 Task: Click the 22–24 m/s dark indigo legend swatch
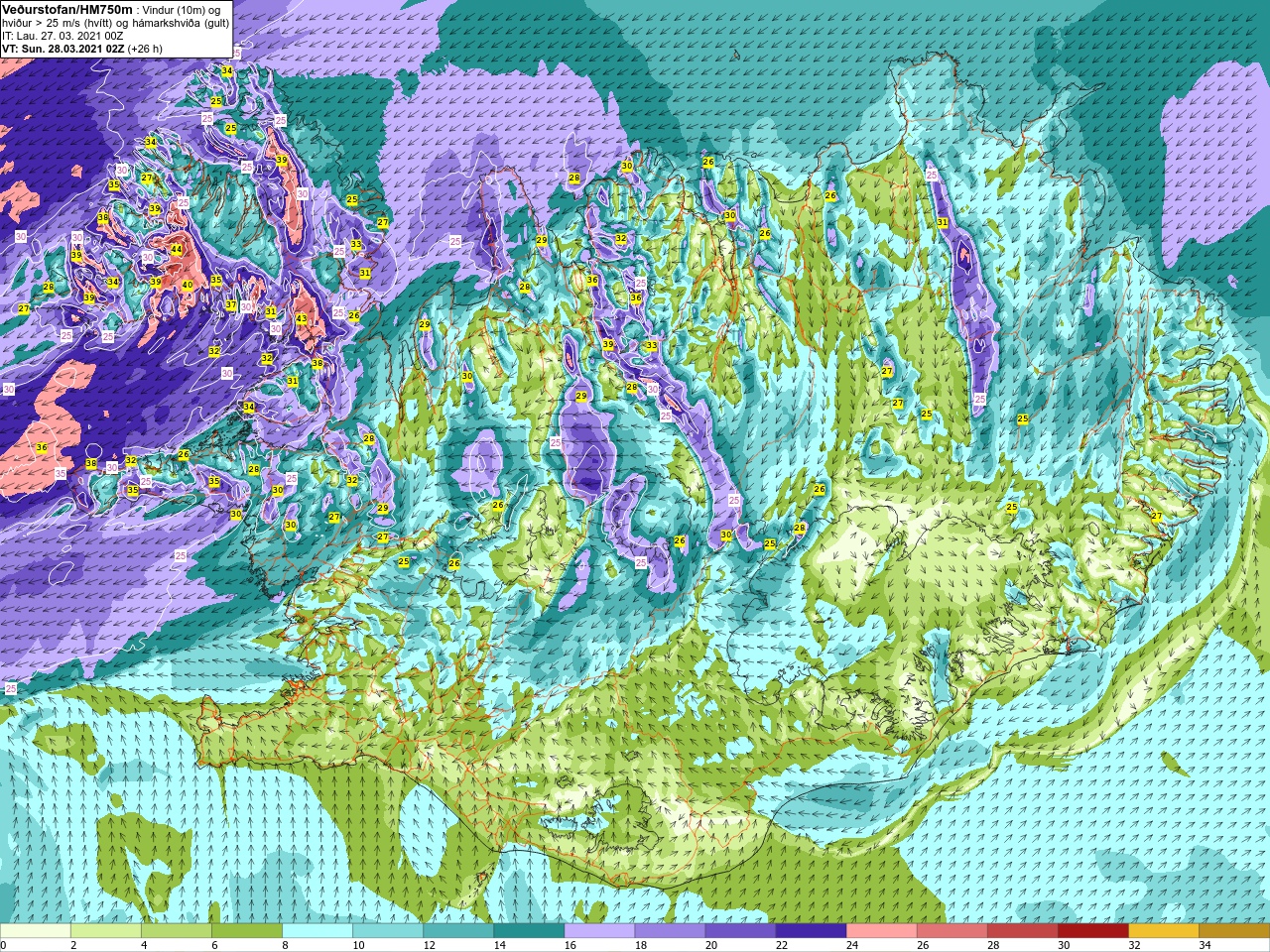(811, 931)
